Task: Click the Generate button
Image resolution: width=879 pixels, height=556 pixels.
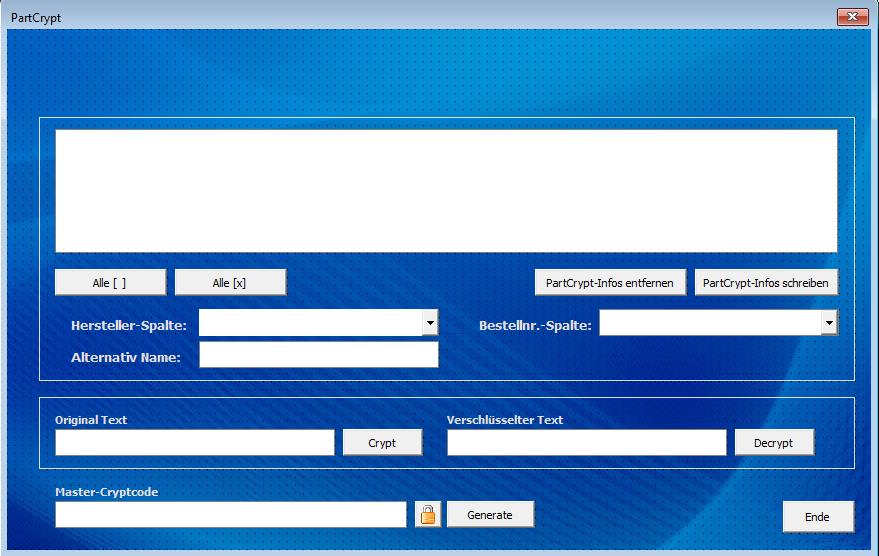Action: point(490,515)
